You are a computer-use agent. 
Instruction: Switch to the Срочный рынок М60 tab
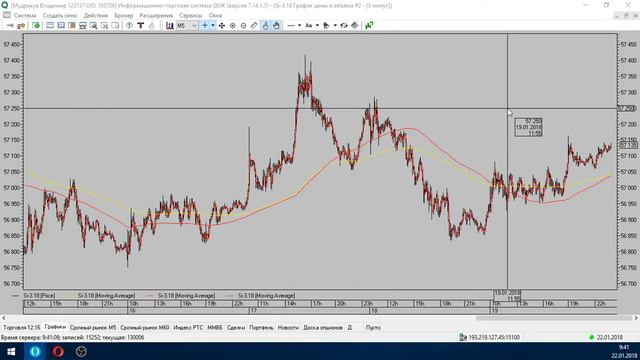click(x=144, y=327)
